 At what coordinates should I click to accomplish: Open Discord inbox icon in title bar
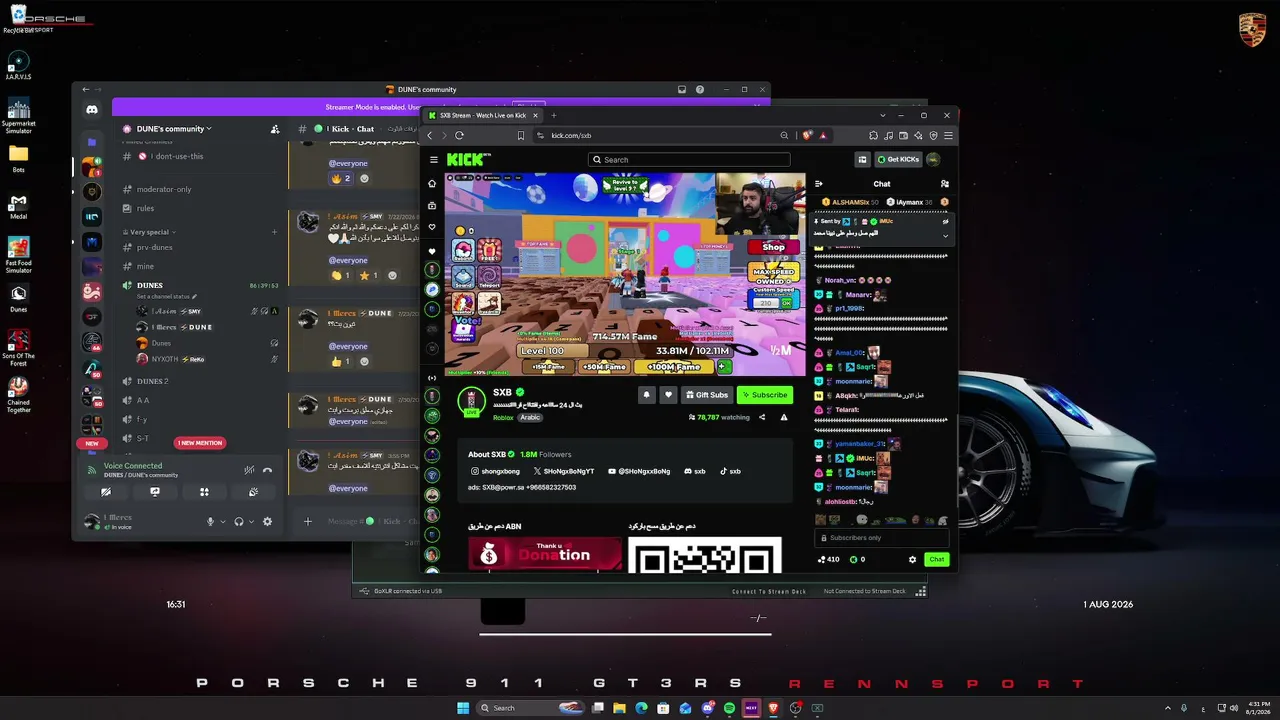pyautogui.click(x=682, y=89)
